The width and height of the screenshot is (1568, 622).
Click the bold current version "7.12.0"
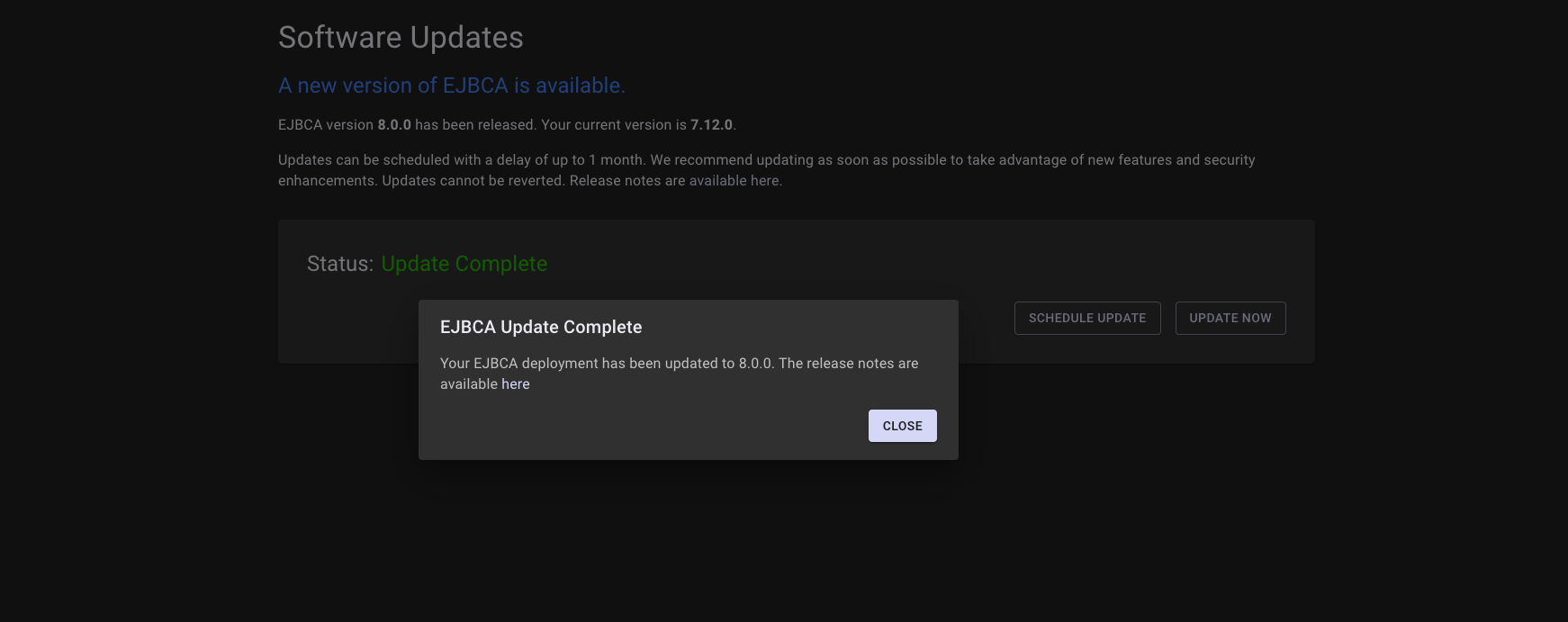[711, 125]
